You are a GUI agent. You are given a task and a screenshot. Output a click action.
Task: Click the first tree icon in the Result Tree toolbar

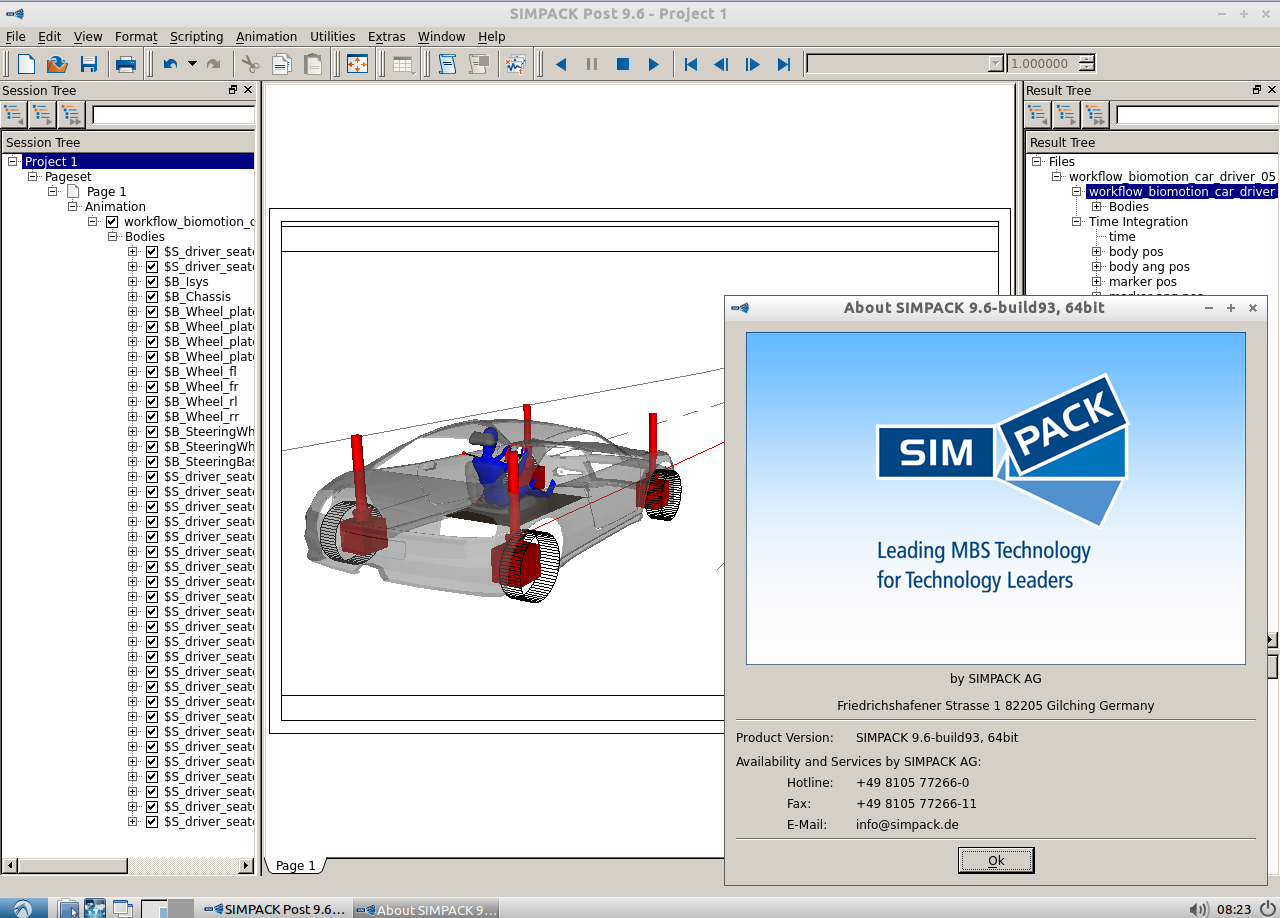tap(1038, 115)
